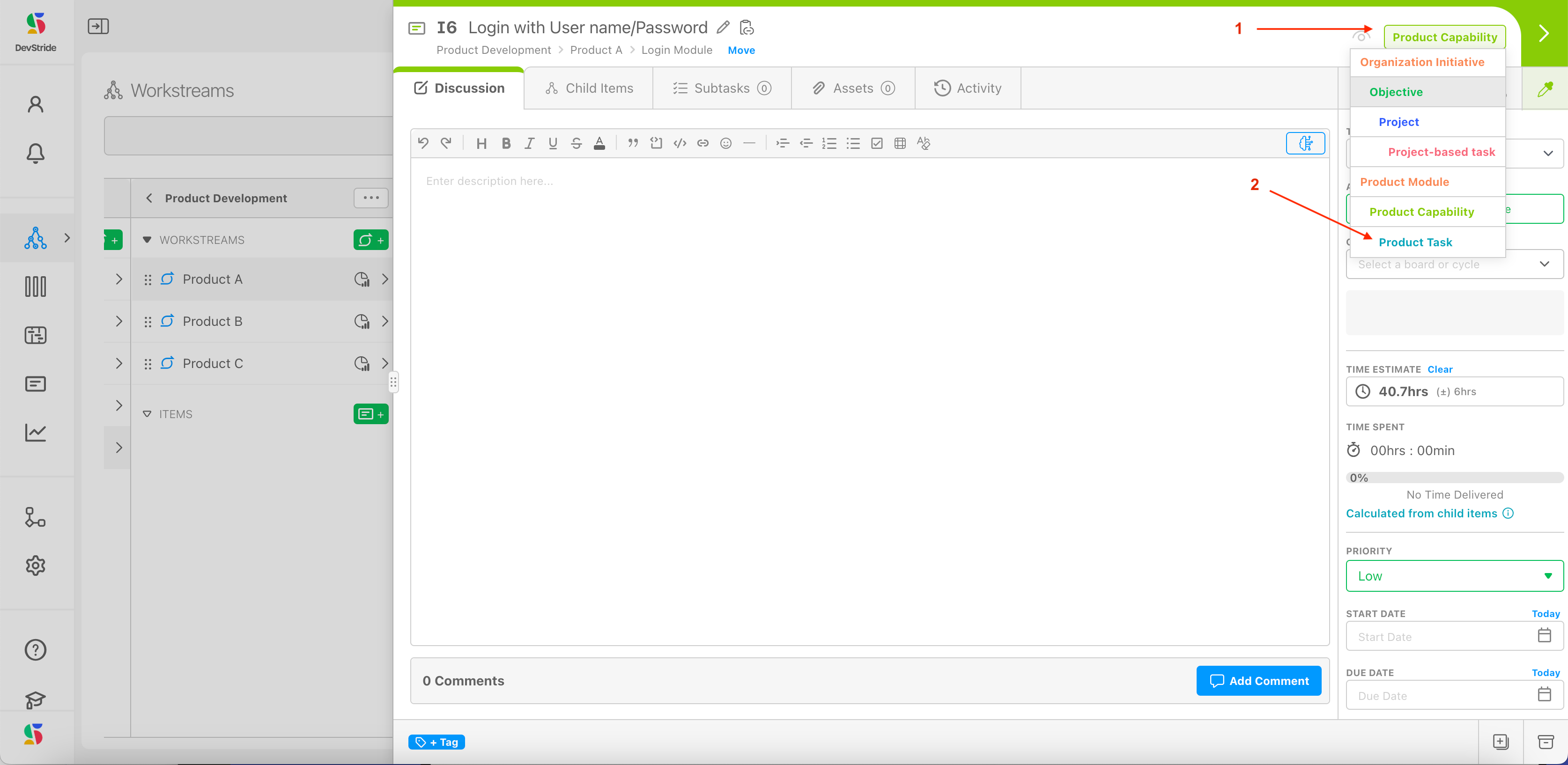Image resolution: width=1568 pixels, height=765 pixels.
Task: Click the insert link icon
Action: 703,144
